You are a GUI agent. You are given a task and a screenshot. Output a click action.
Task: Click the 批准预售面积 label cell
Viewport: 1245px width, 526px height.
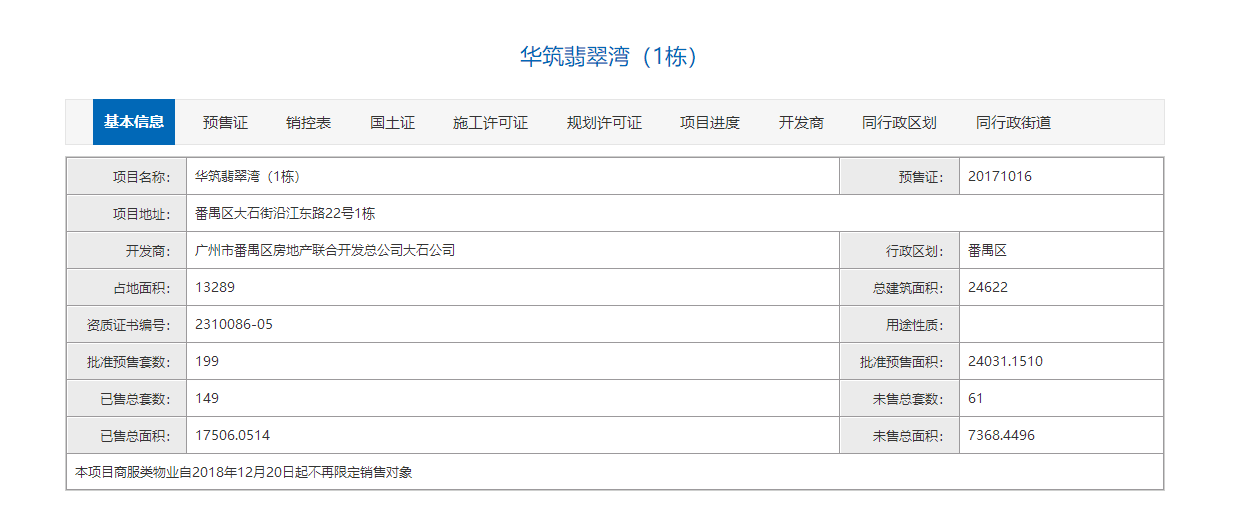point(900,361)
